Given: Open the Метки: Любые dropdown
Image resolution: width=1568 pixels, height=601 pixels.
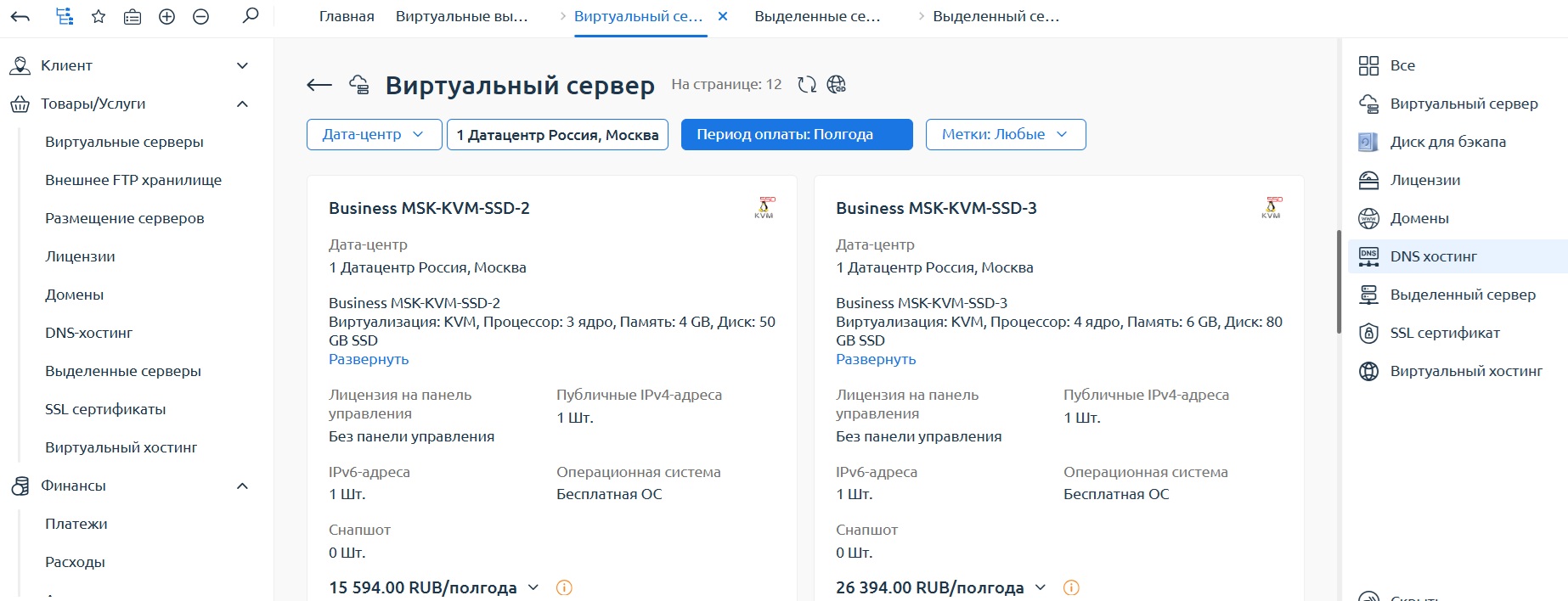Looking at the screenshot, I should coord(1005,134).
